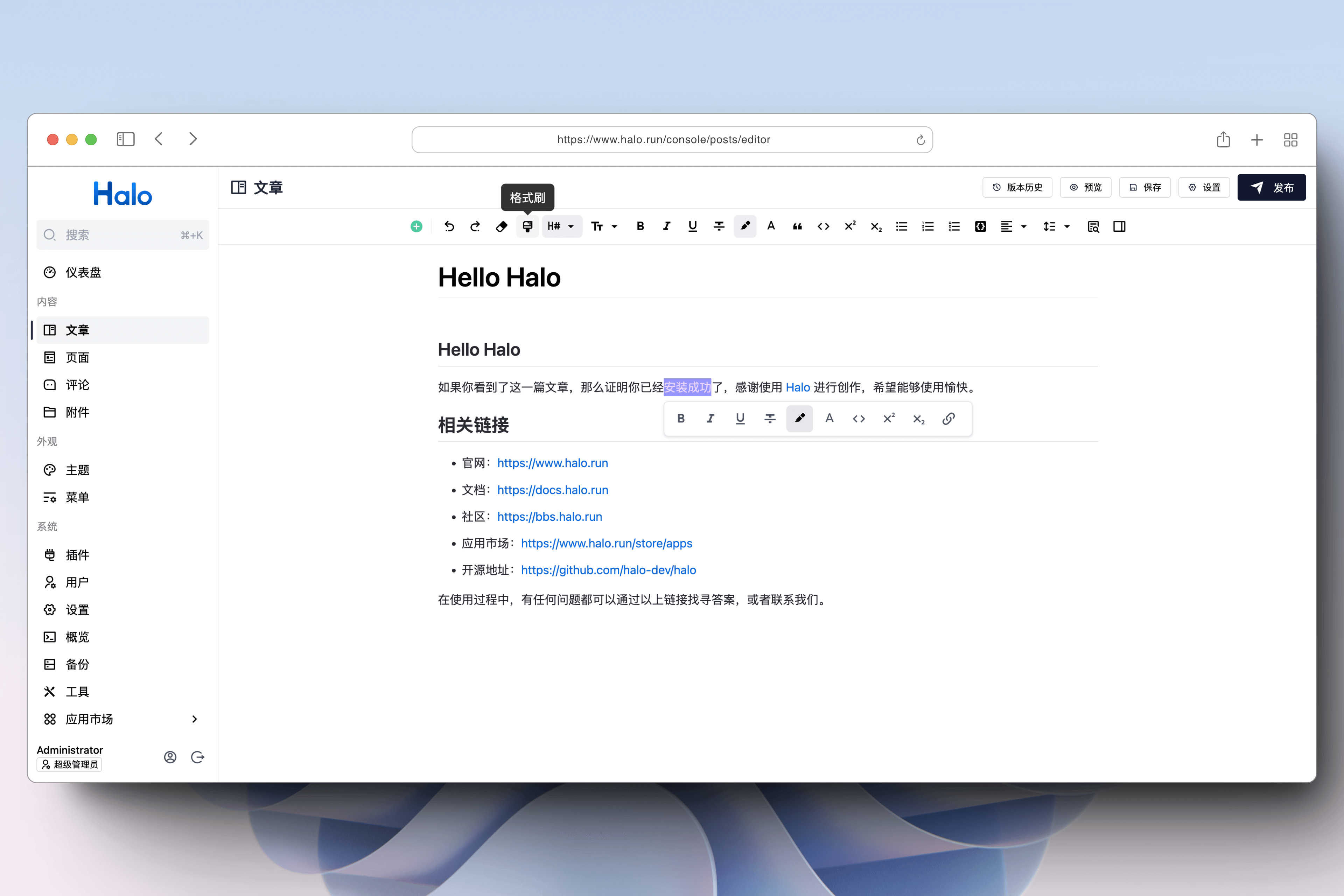Open 页面 pages in sidebar
Viewport: 1344px width, 896px height.
pyautogui.click(x=123, y=358)
